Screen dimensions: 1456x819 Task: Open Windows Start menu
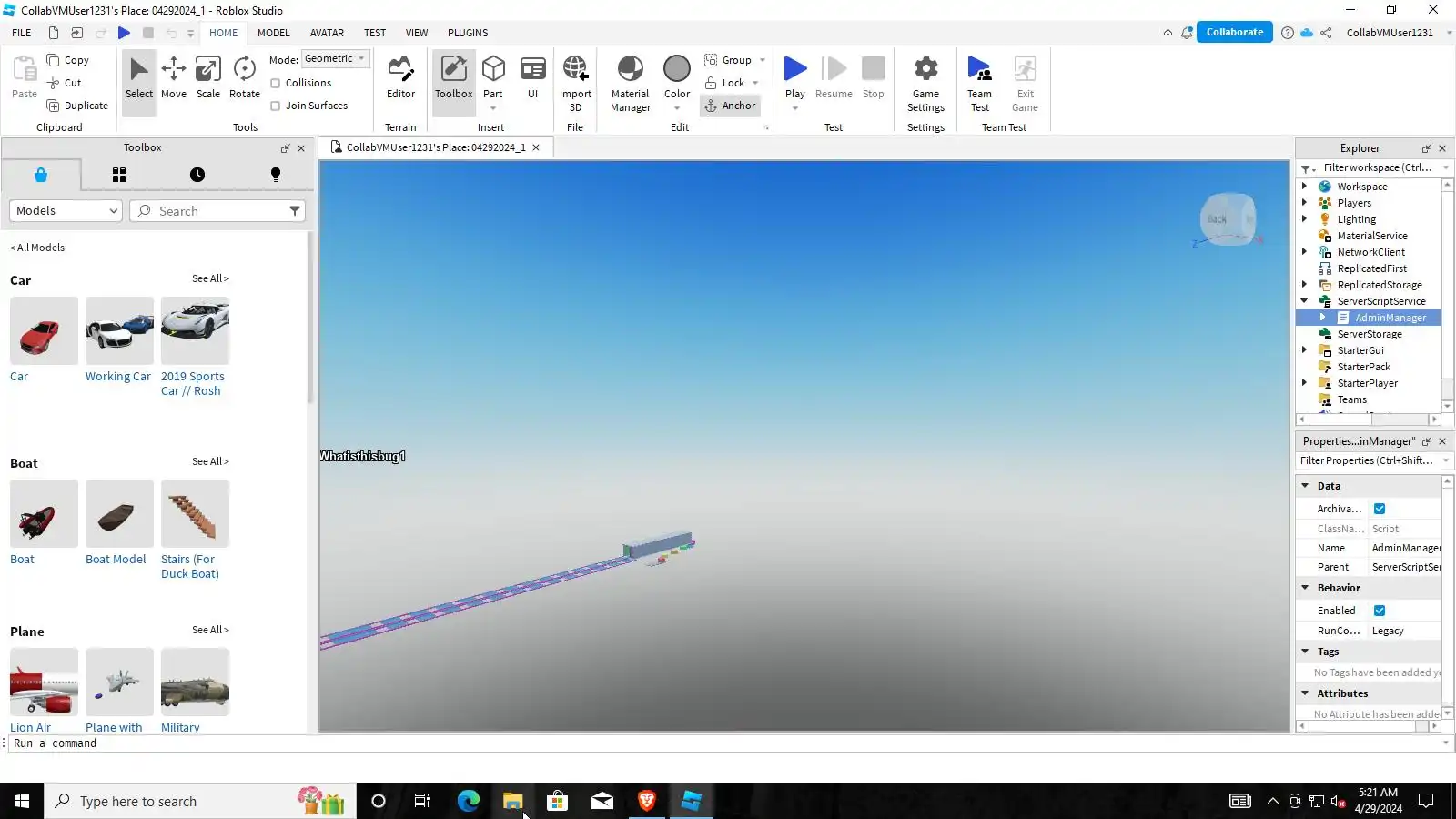pos(22,801)
